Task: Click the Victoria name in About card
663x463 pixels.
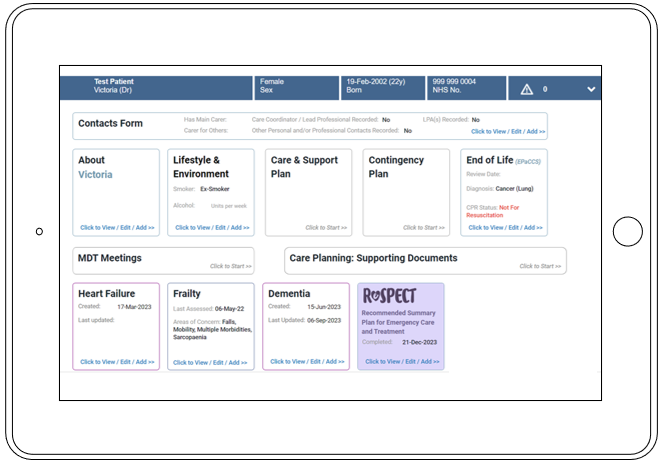Action: pos(95,174)
